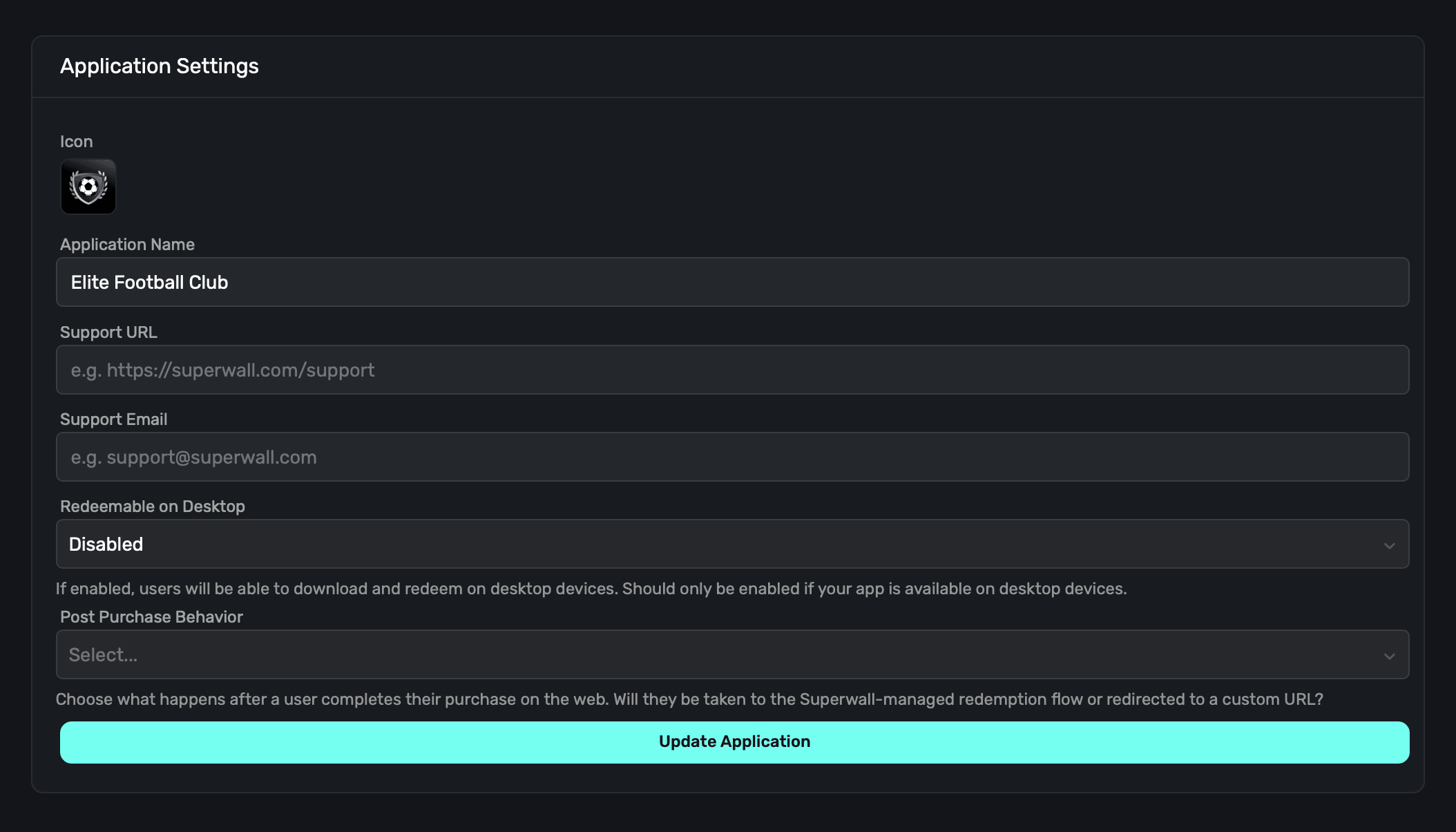The image size is (1456, 832).
Task: Click the Application Name label
Action: [x=127, y=245]
